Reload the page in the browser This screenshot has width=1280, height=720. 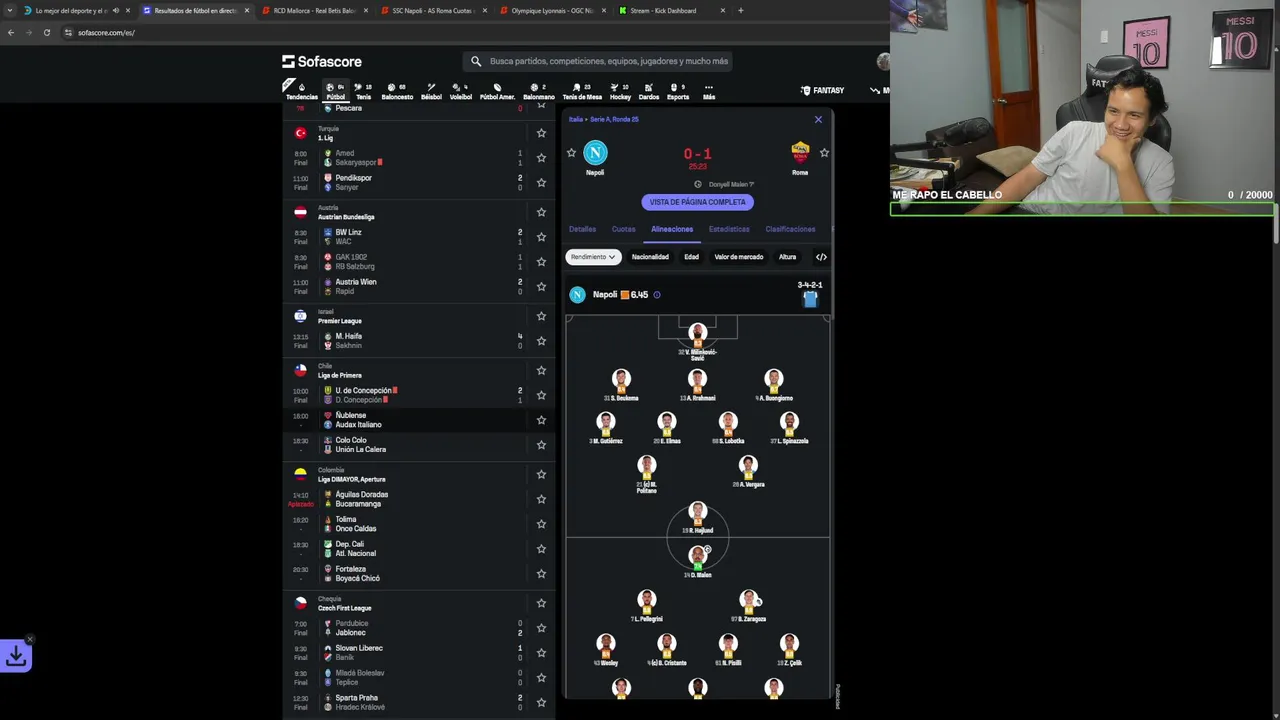[46, 32]
